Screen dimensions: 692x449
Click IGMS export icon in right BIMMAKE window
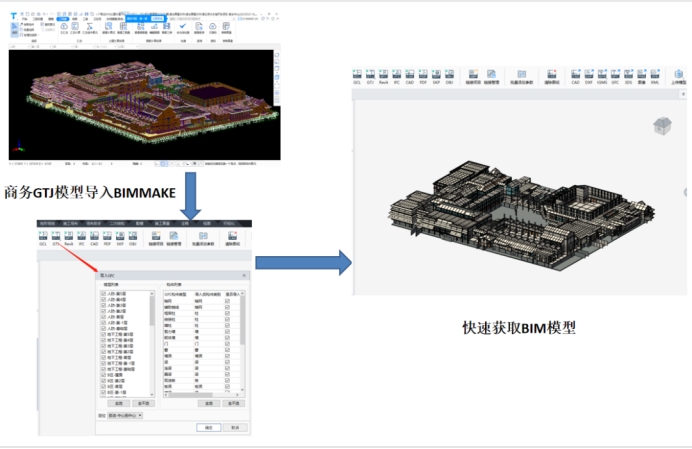coord(602,76)
